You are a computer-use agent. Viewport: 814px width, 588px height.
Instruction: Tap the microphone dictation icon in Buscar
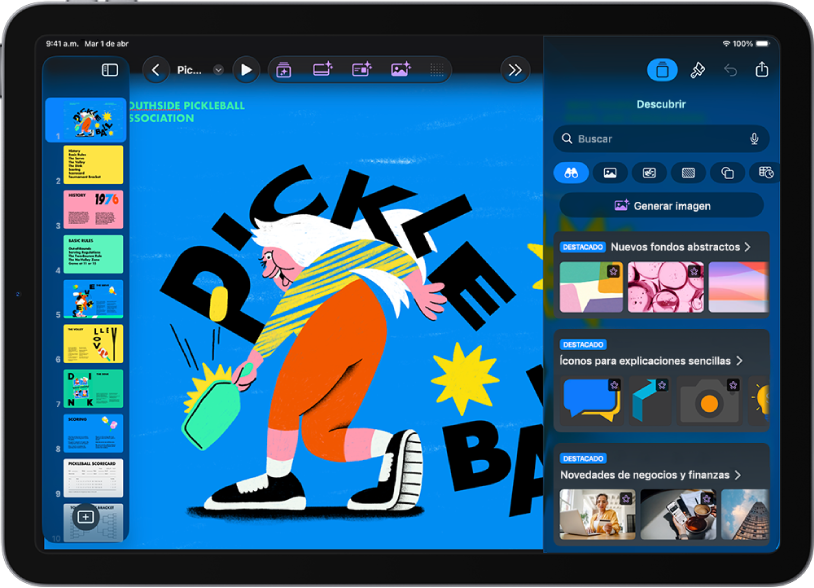click(754, 139)
